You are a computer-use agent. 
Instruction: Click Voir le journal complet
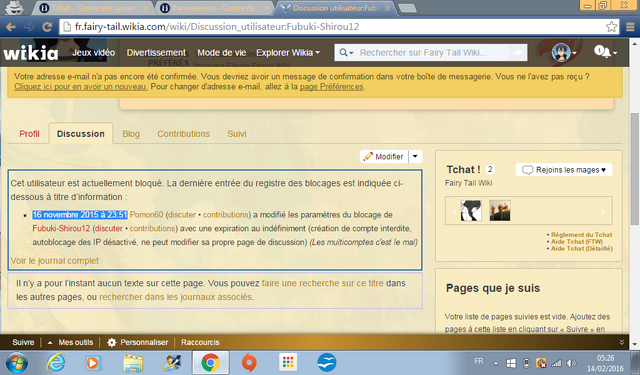(x=55, y=261)
